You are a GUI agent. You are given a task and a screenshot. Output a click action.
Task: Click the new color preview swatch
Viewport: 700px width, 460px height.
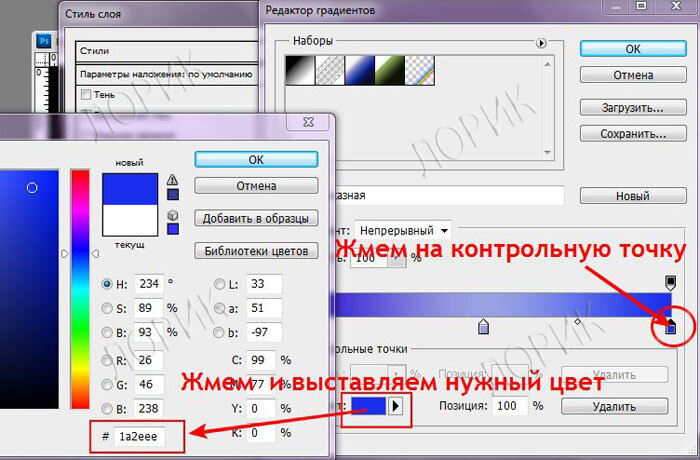pos(130,189)
